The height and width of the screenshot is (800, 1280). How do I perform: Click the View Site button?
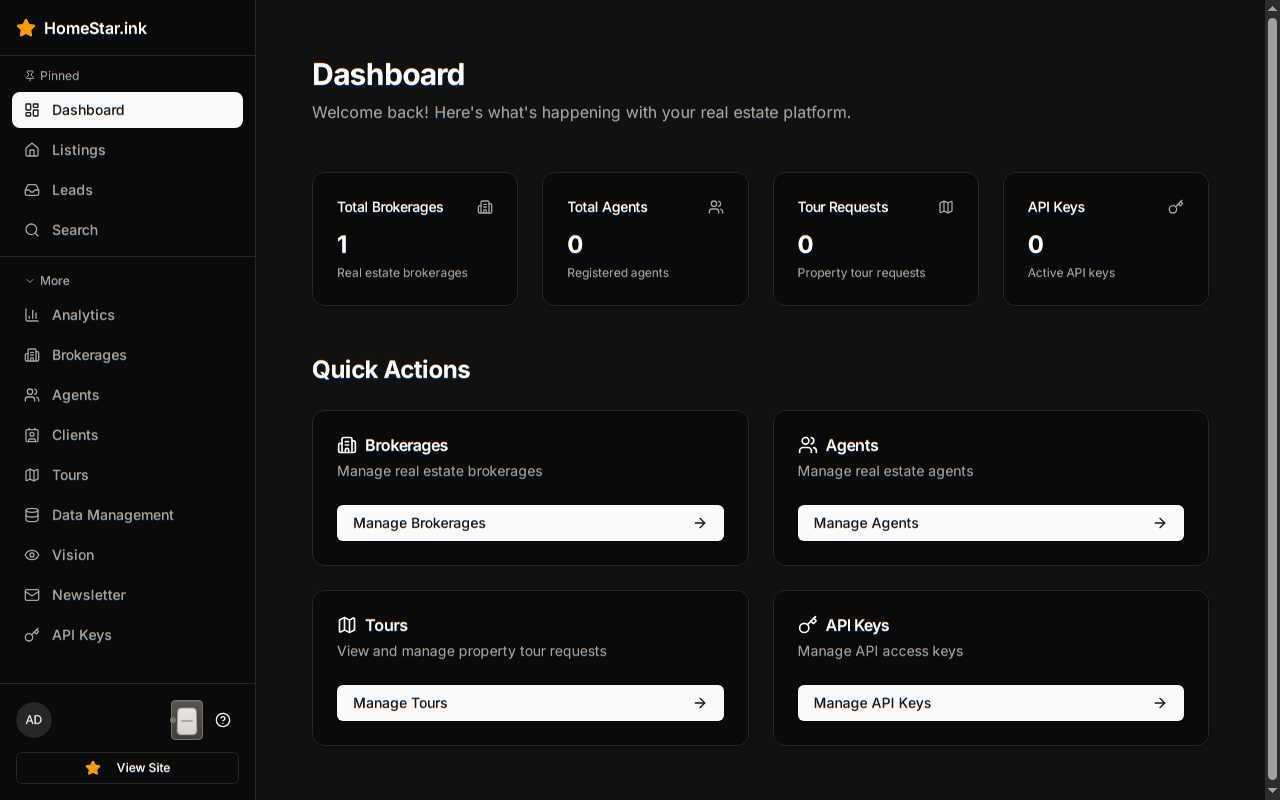coord(127,768)
